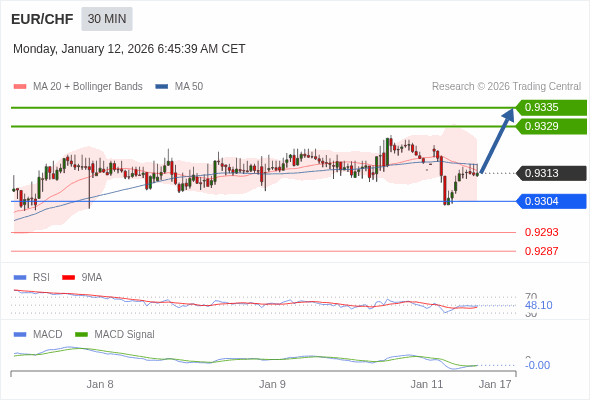This screenshot has height=400, width=590.
Task: Click the MACD legend label
Action: click(48, 335)
